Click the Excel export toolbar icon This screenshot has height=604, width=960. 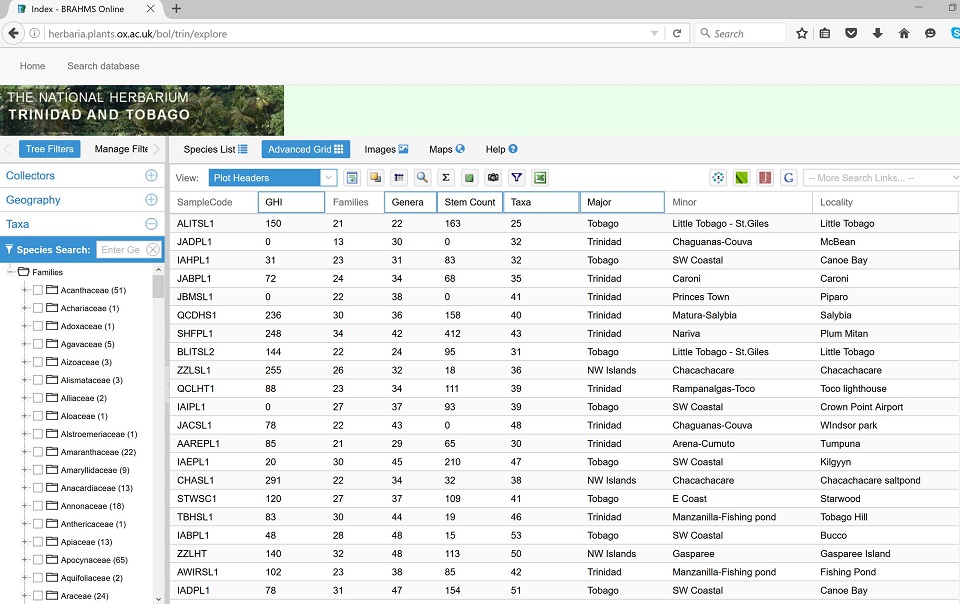tap(540, 177)
